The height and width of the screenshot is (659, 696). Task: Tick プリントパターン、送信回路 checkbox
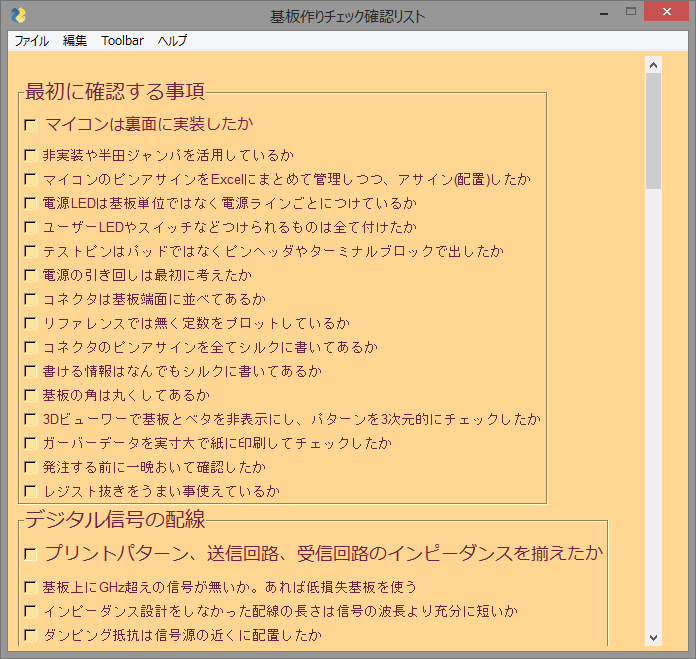pyautogui.click(x=30, y=554)
